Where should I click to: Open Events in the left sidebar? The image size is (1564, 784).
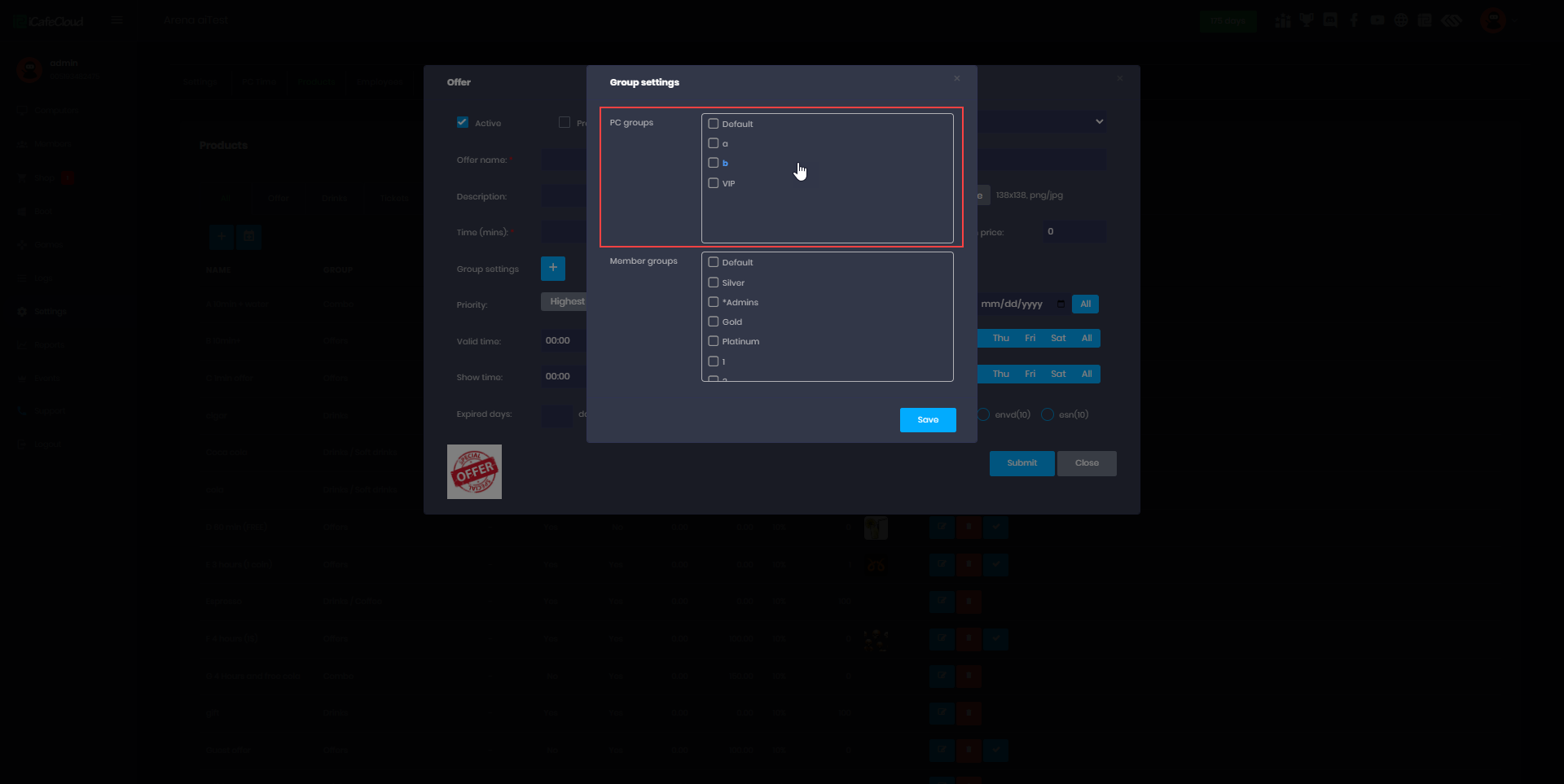pos(39,378)
